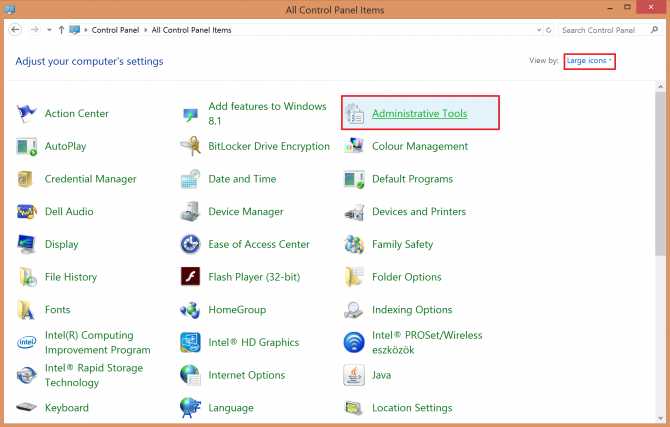This screenshot has width=670, height=427.
Task: Click the Devices and Printers icon
Action: click(354, 212)
